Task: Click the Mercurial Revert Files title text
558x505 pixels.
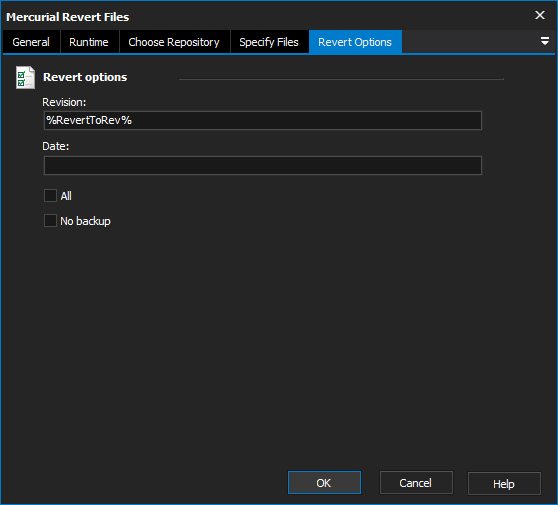Action: tap(68, 17)
